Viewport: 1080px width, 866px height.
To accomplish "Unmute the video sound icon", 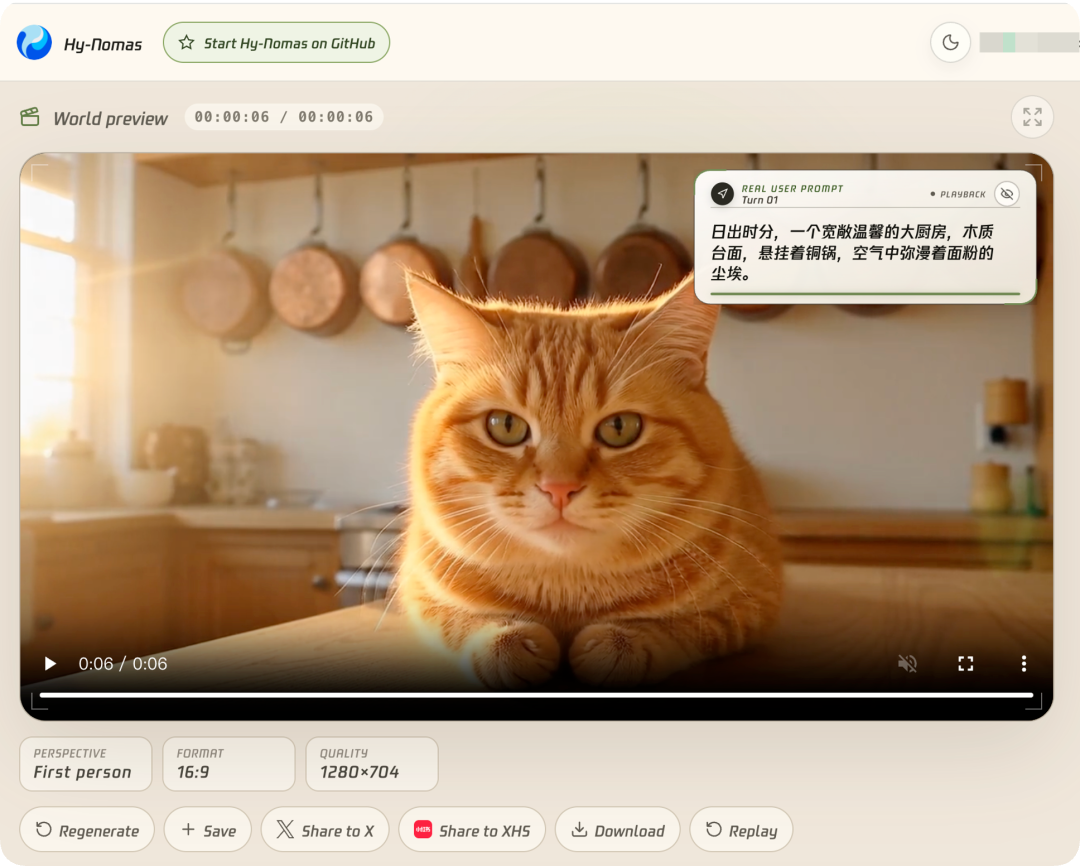I will (907, 663).
